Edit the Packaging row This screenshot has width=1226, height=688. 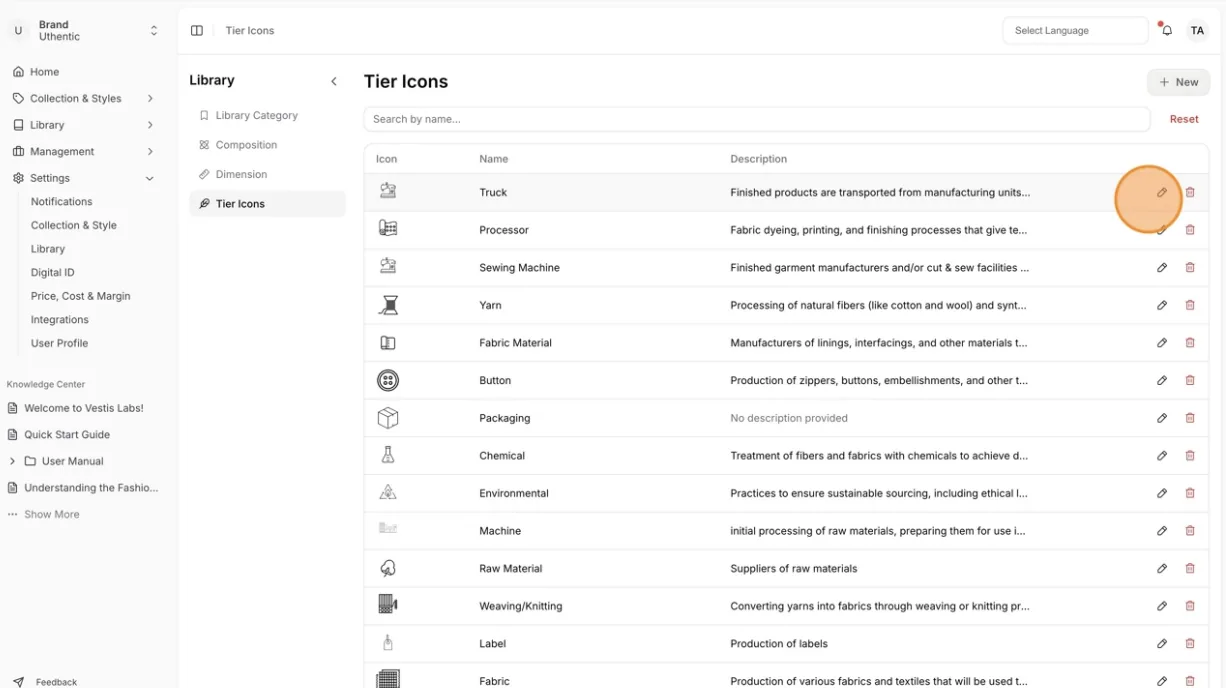(1162, 418)
